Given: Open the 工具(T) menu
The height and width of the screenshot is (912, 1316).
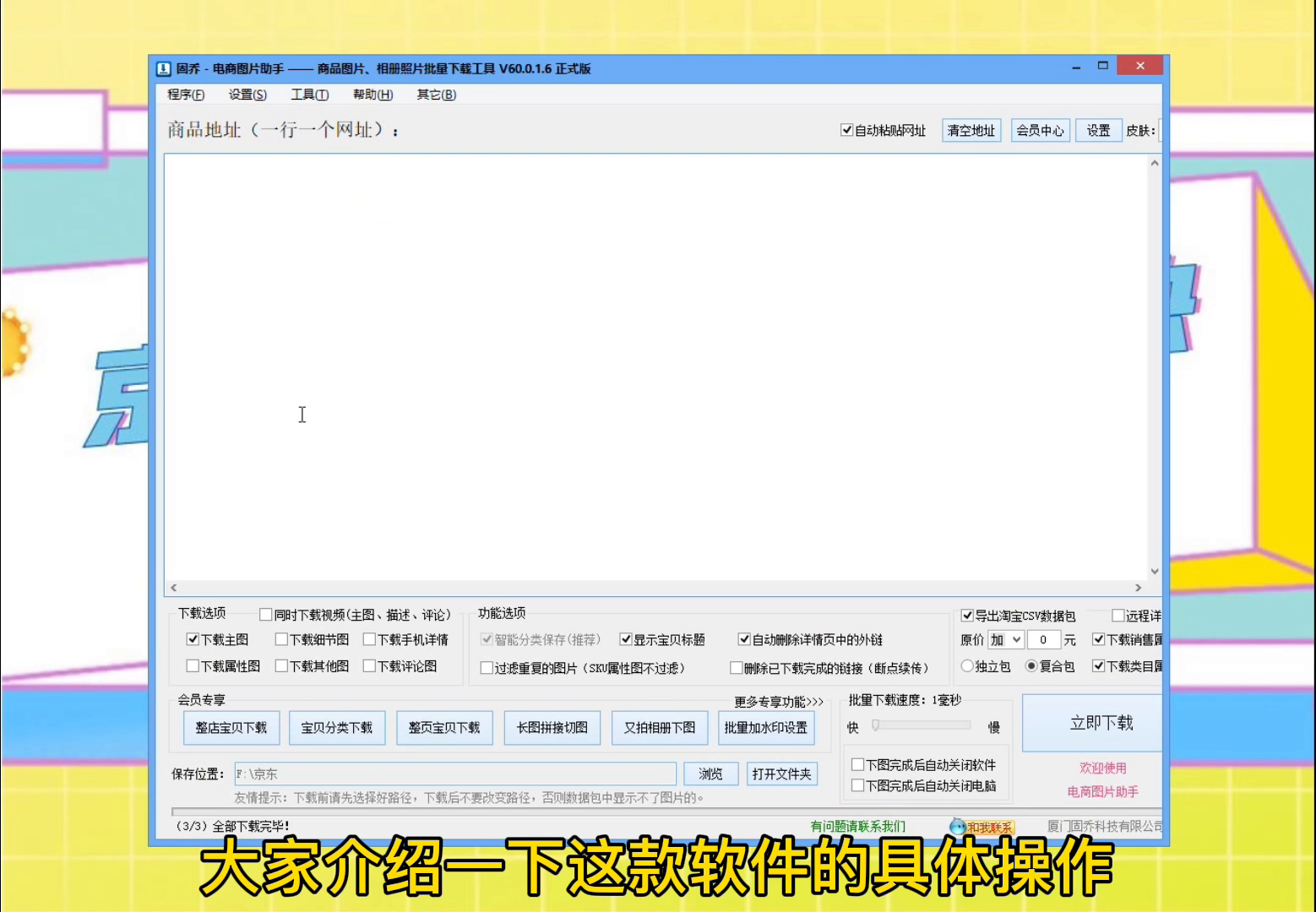Looking at the screenshot, I should pos(309,95).
